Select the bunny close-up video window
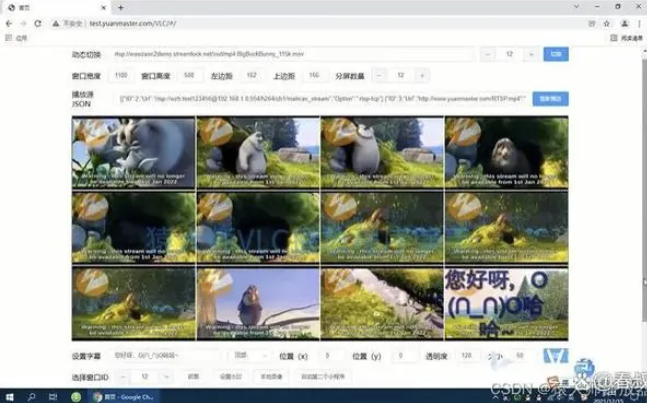Image resolution: width=647 pixels, height=403 pixels. point(133,153)
